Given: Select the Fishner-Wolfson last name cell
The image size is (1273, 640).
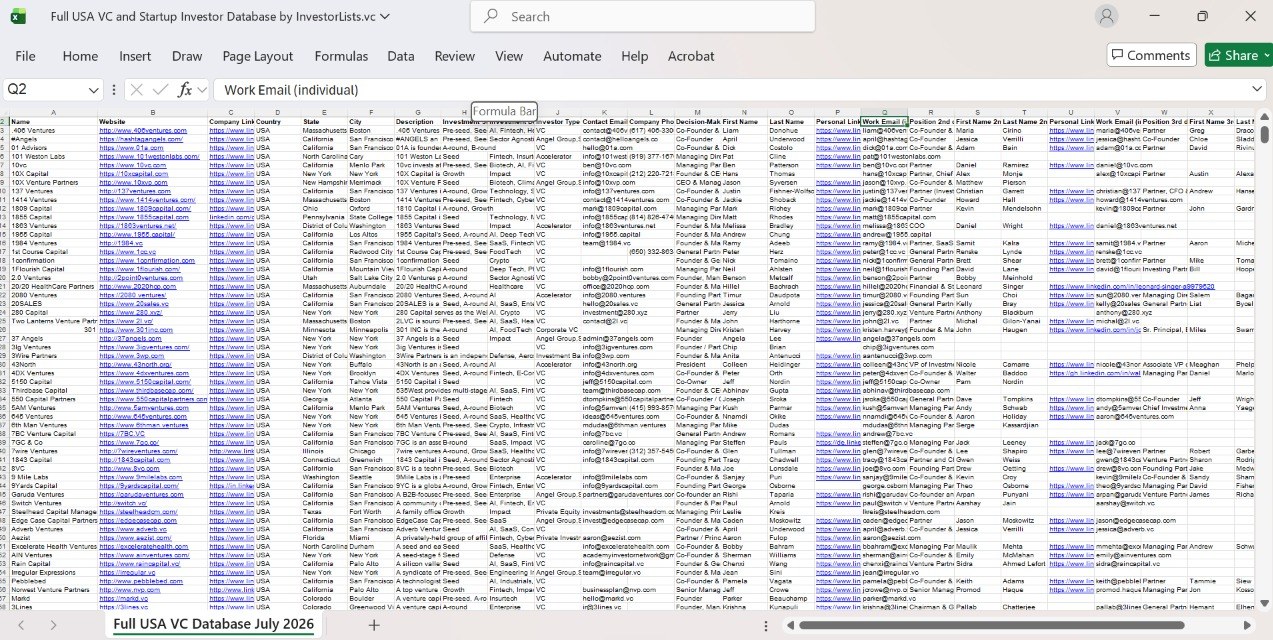Looking at the screenshot, I should tap(792, 191).
